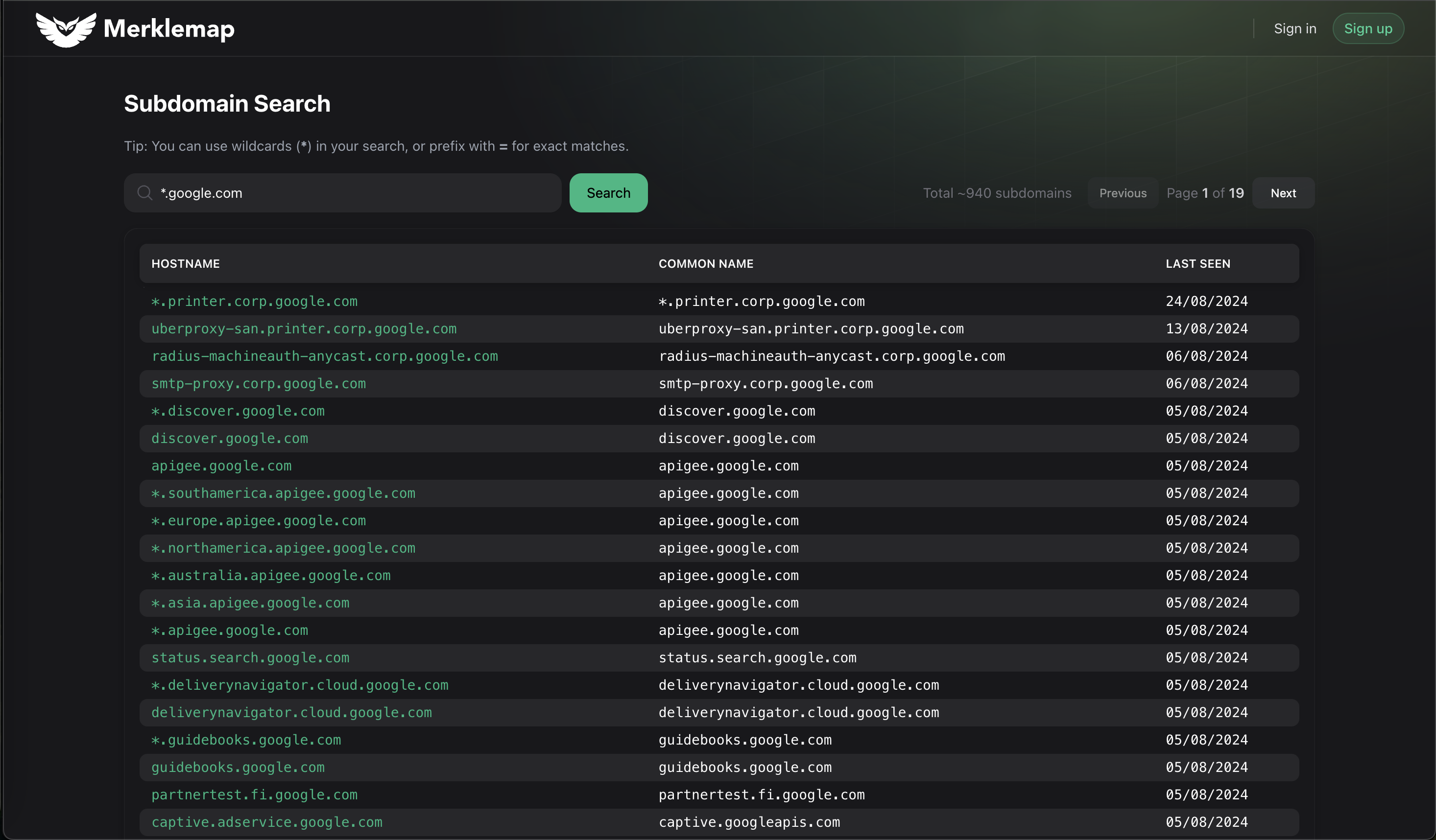This screenshot has height=840, width=1436.
Task: Open *.australia.apigee.google.com hostname link
Action: (x=271, y=575)
